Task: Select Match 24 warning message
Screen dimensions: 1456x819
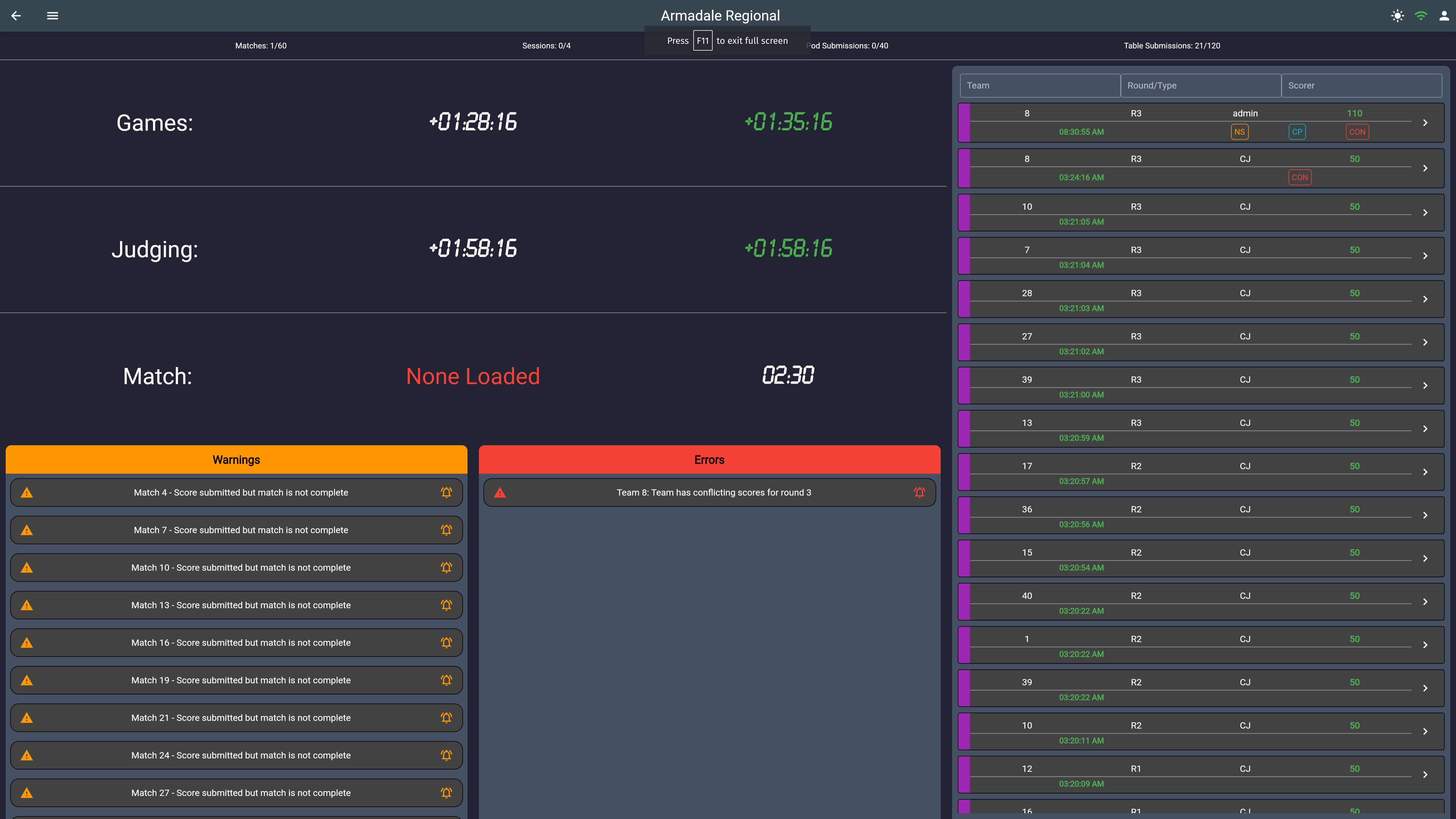Action: coord(241,755)
